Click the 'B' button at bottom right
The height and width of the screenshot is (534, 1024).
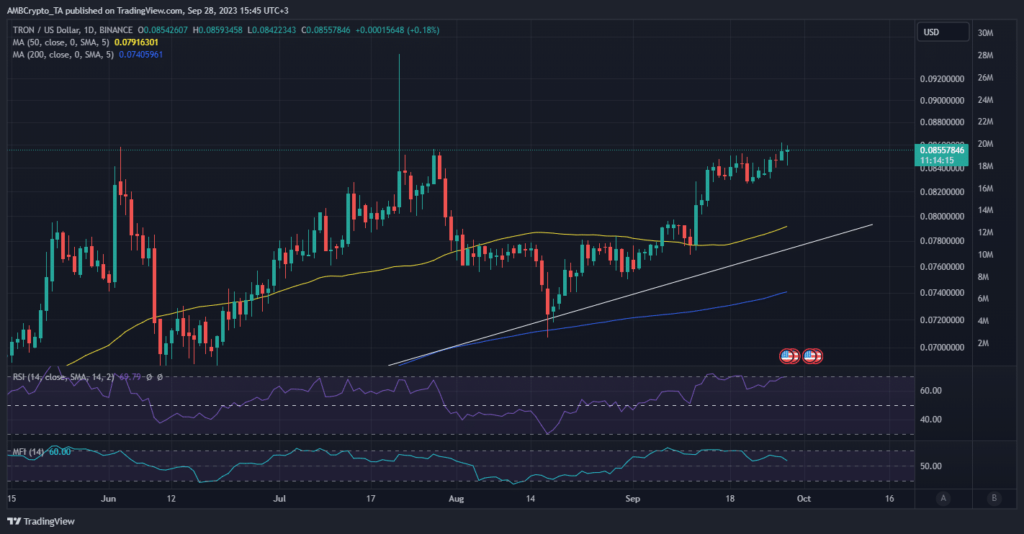(x=993, y=497)
